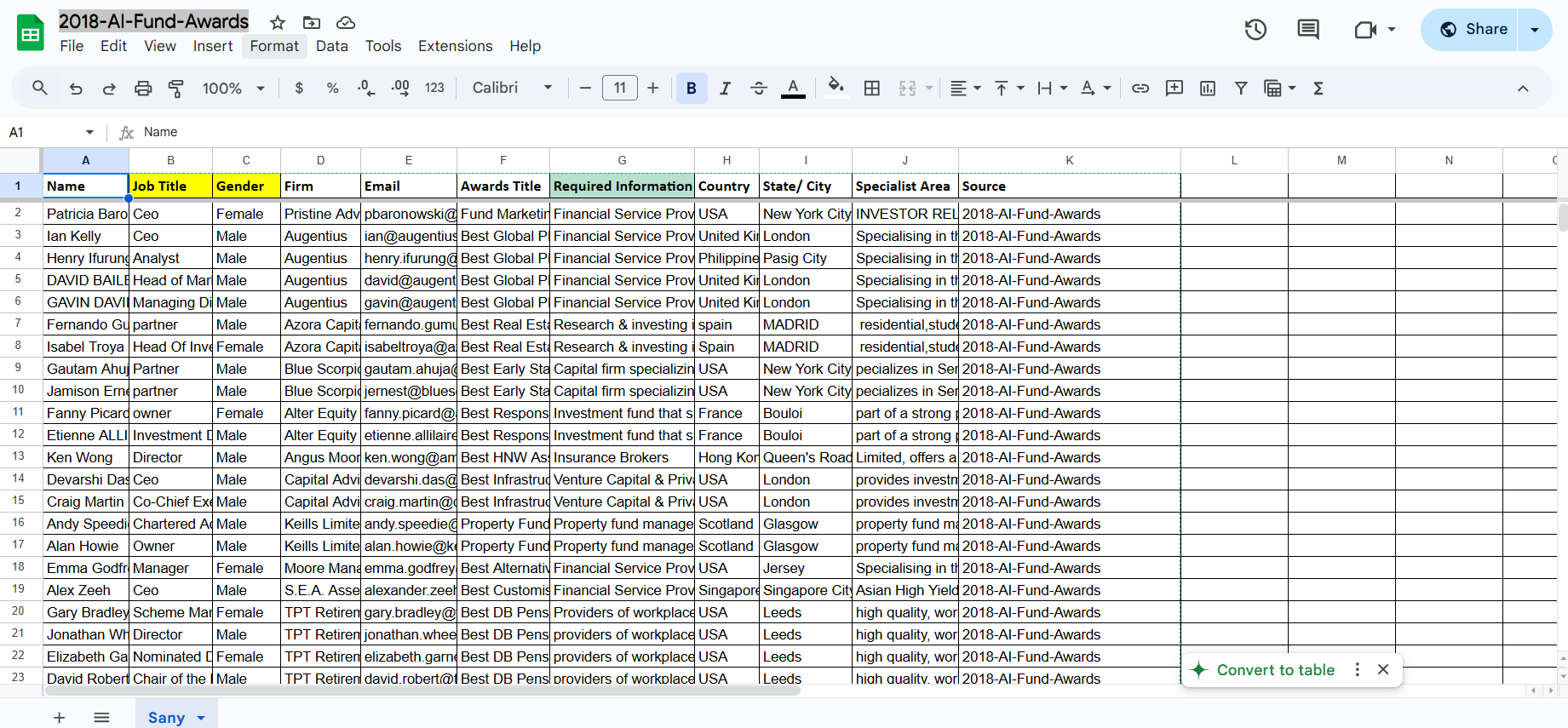Open the Name Box dropdown arrow
Image resolution: width=1568 pixels, height=728 pixels.
point(89,132)
